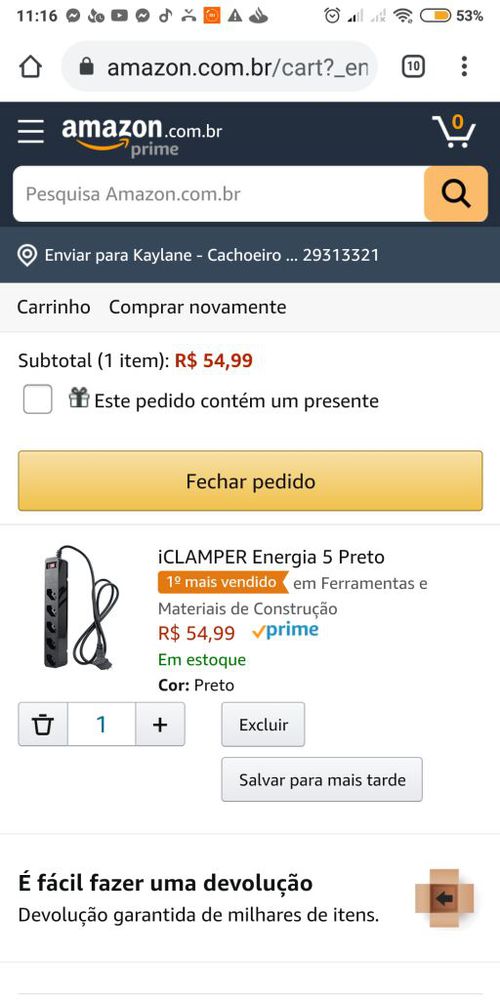Tap Salvar para mais tarde
Image resolution: width=500 pixels, height=1000 pixels.
(322, 779)
